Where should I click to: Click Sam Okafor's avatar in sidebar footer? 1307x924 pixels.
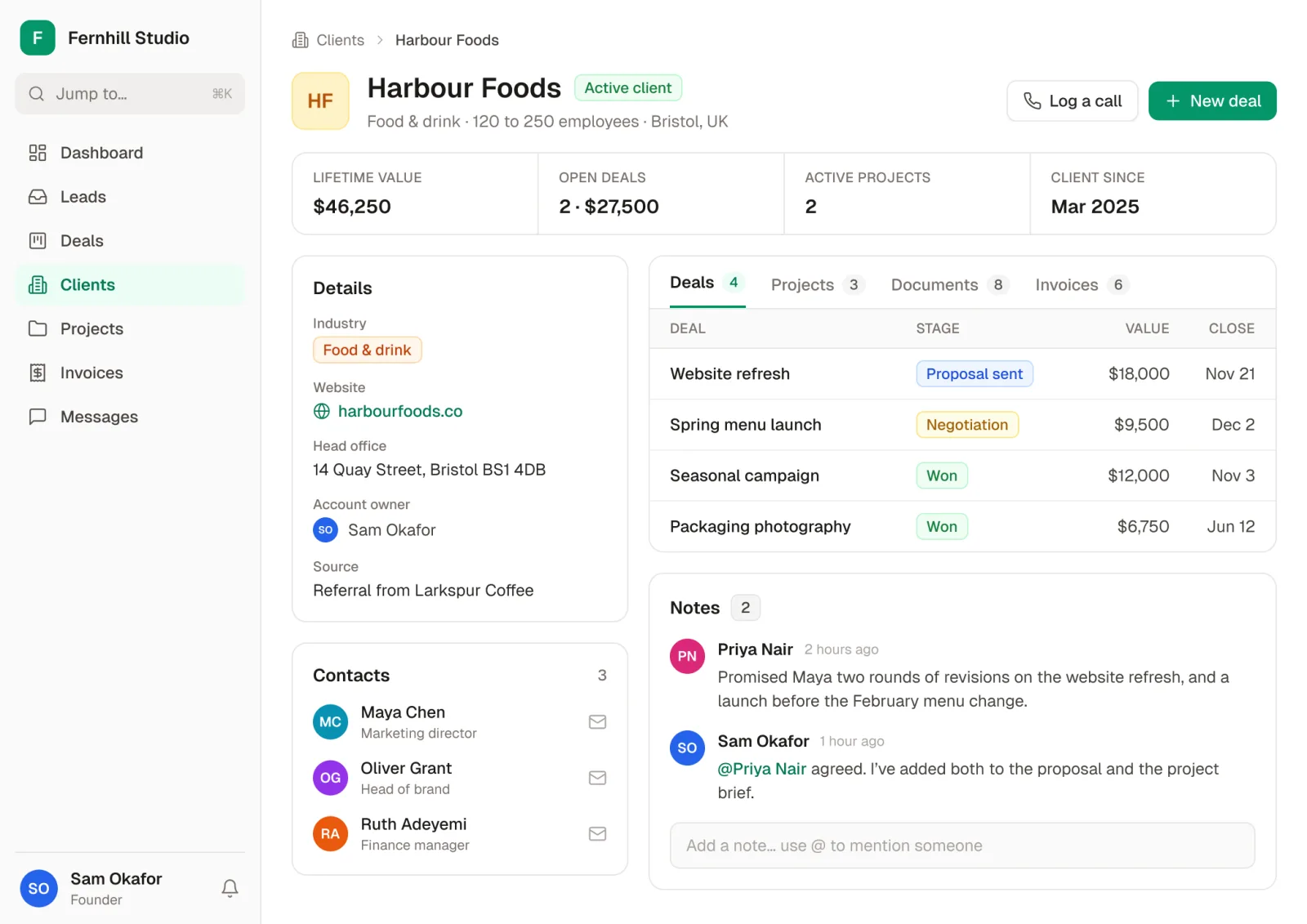[38, 889]
